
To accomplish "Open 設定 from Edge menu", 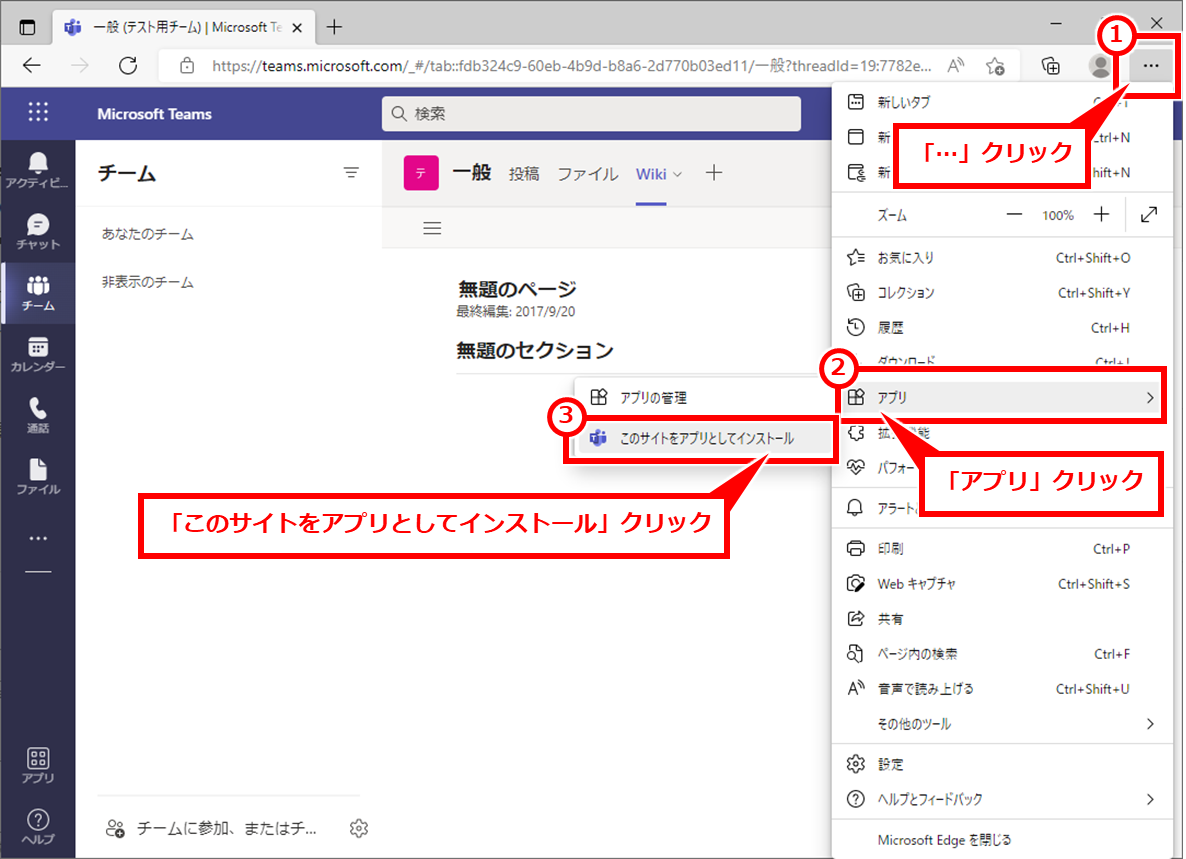I will tap(1001, 764).
